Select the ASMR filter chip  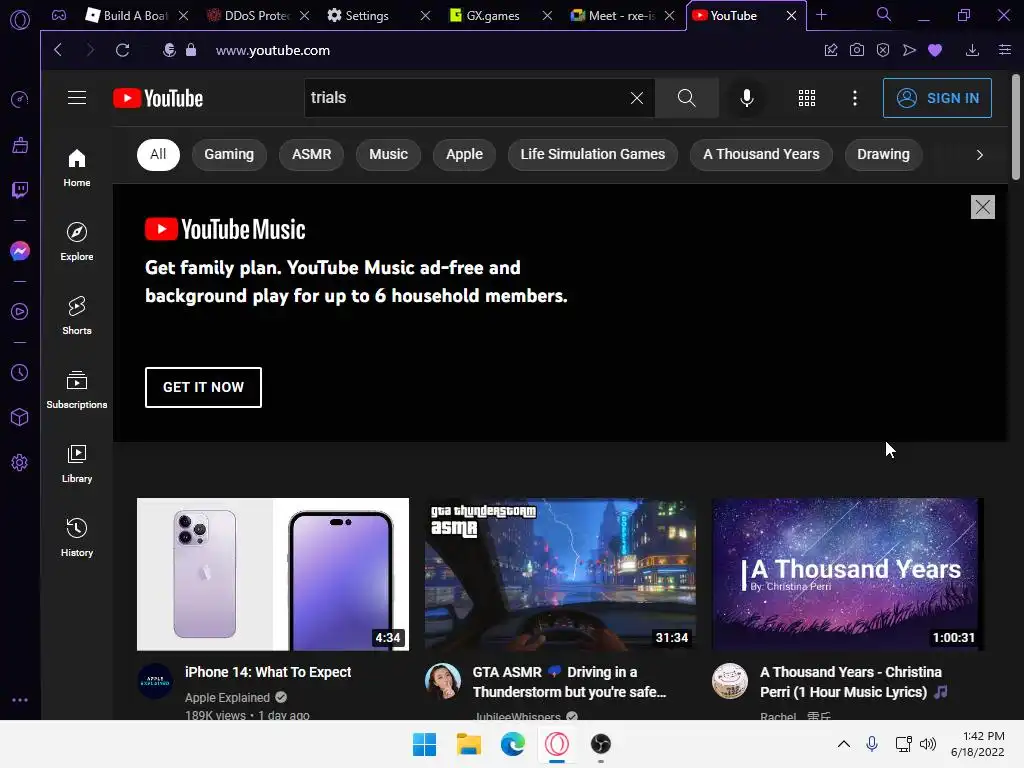click(x=312, y=155)
